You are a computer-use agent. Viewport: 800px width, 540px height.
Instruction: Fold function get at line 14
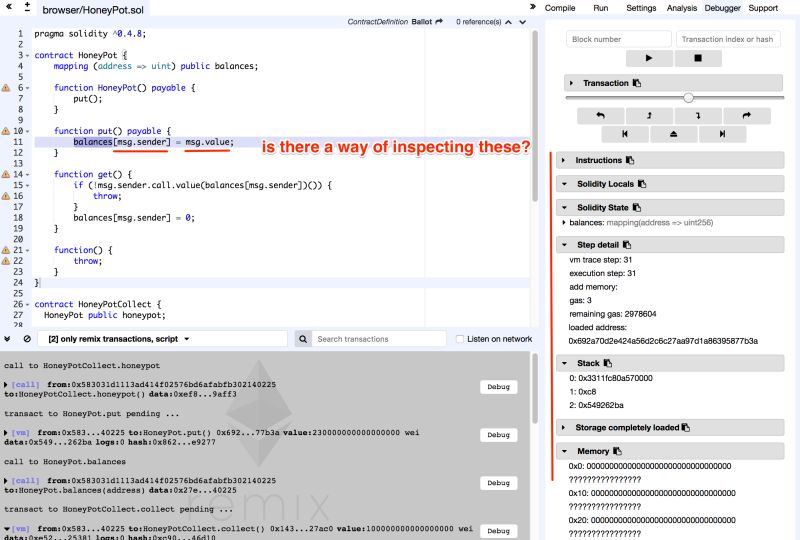[28, 175]
